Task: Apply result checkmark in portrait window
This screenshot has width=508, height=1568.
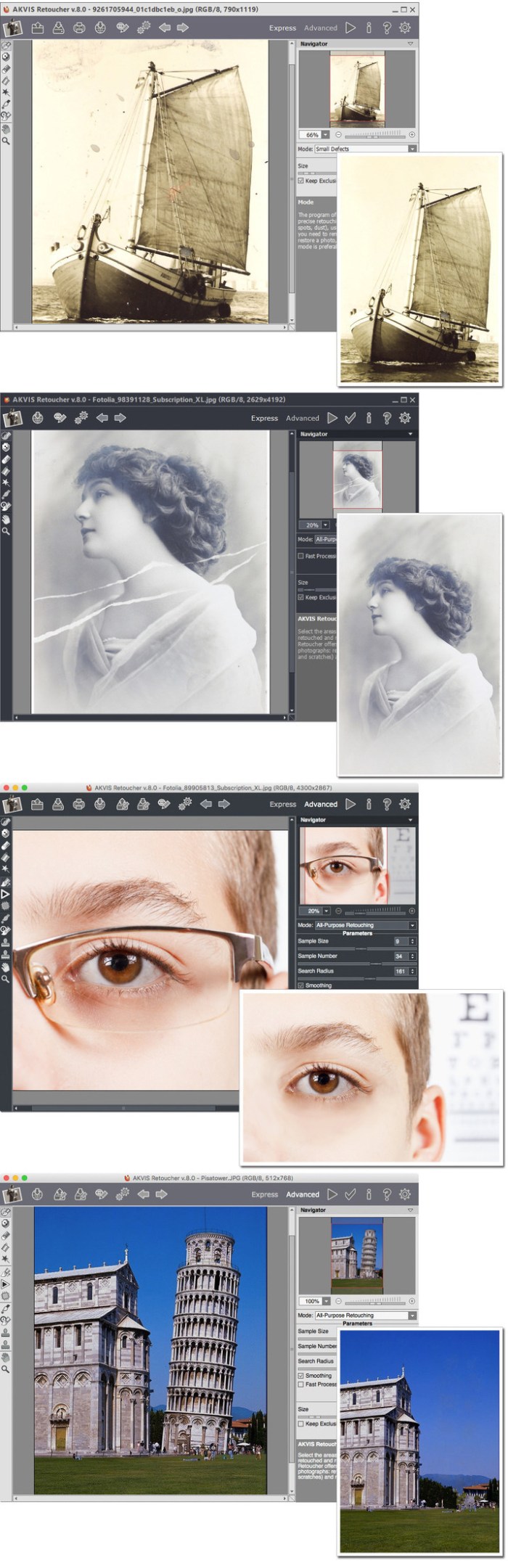Action: 351,418
